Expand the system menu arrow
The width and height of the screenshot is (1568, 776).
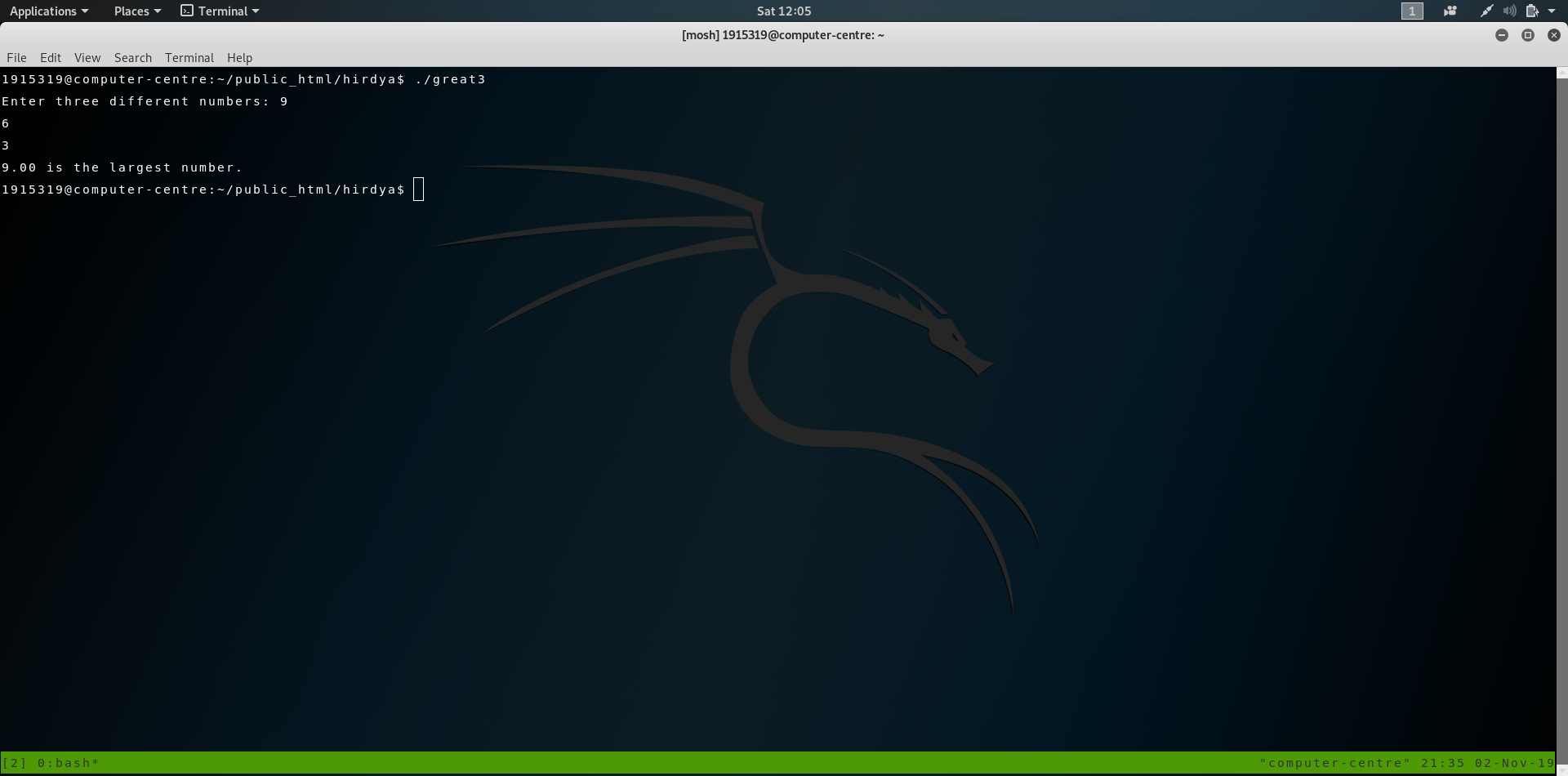pyautogui.click(x=1552, y=11)
